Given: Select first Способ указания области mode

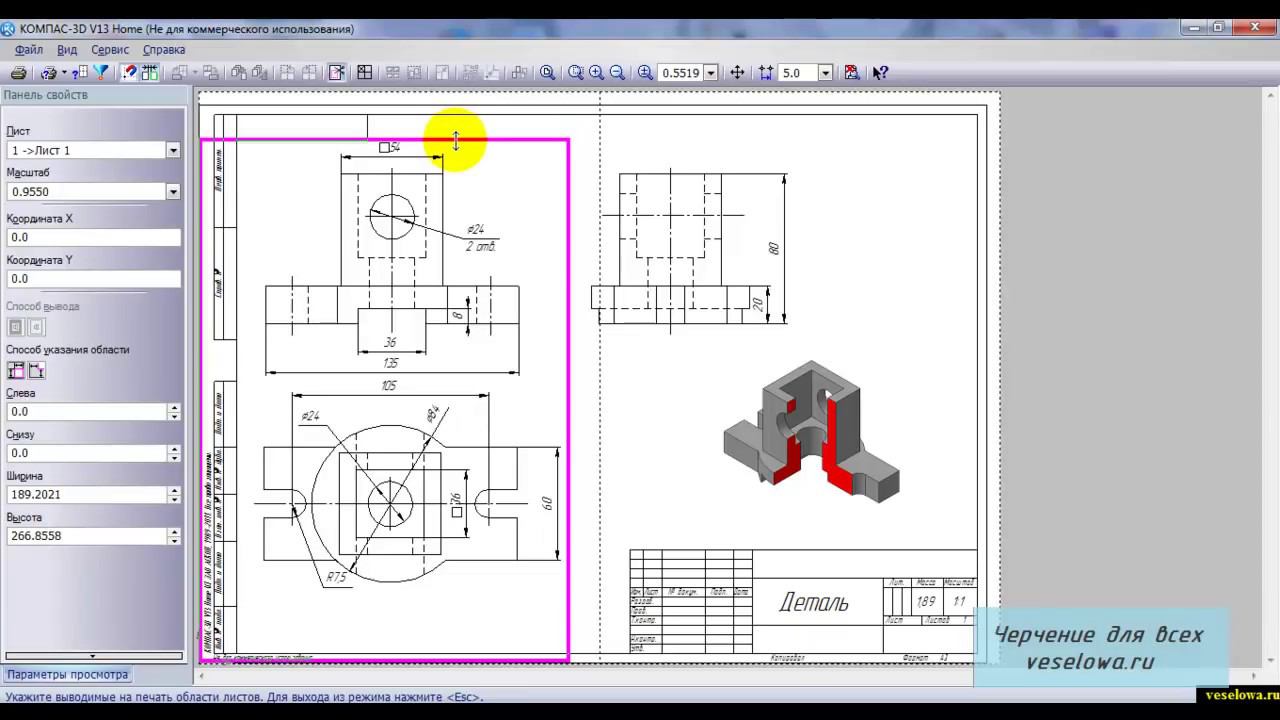Looking at the screenshot, I should pos(16,371).
